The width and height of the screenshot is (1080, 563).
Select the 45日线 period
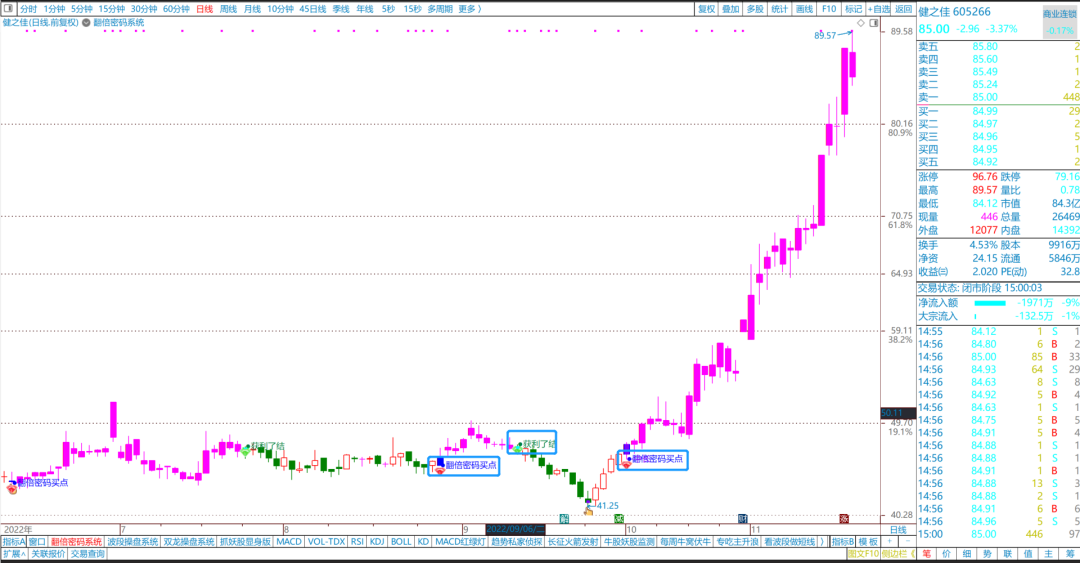(x=313, y=9)
